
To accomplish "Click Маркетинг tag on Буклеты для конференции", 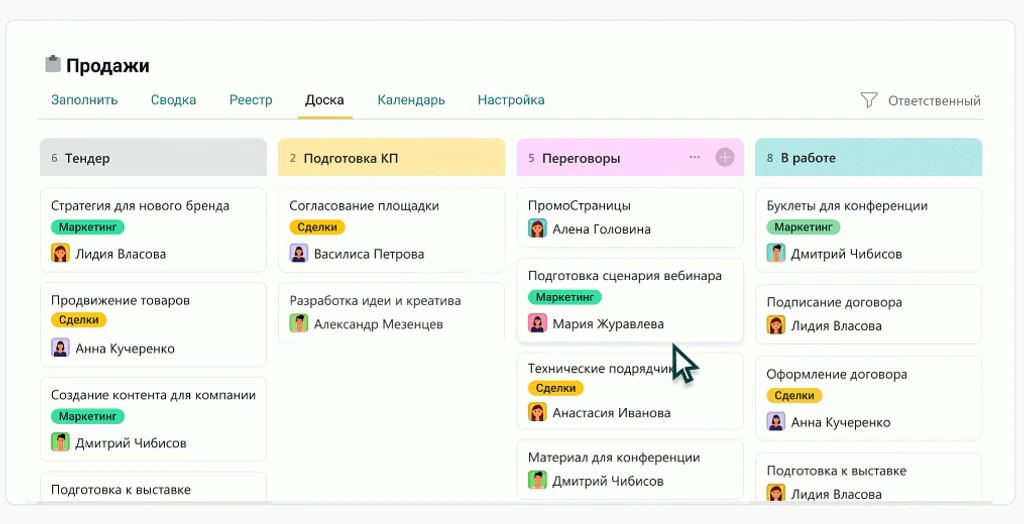I will tap(803, 227).
